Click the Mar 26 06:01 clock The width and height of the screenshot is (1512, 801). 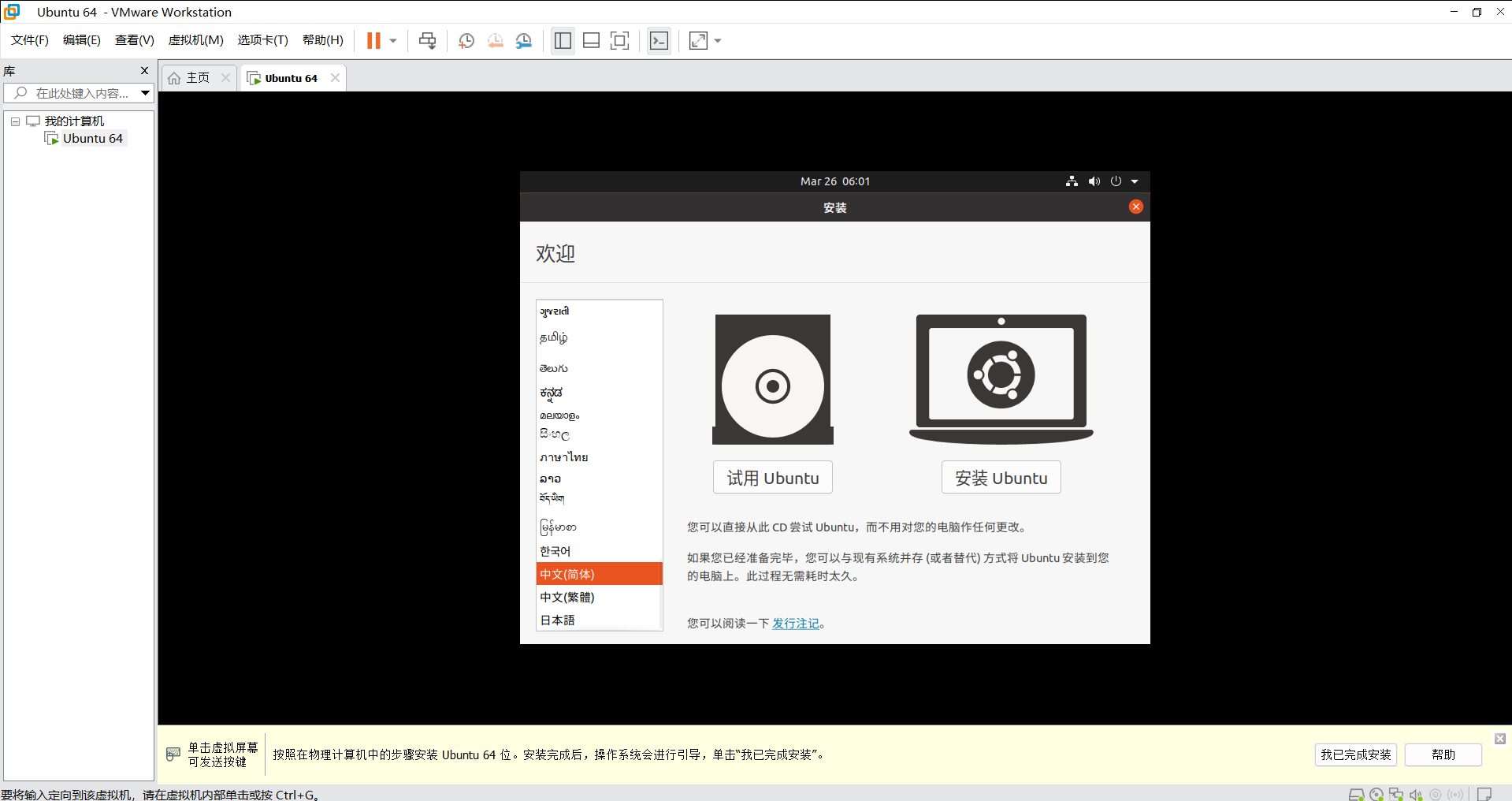pos(835,181)
